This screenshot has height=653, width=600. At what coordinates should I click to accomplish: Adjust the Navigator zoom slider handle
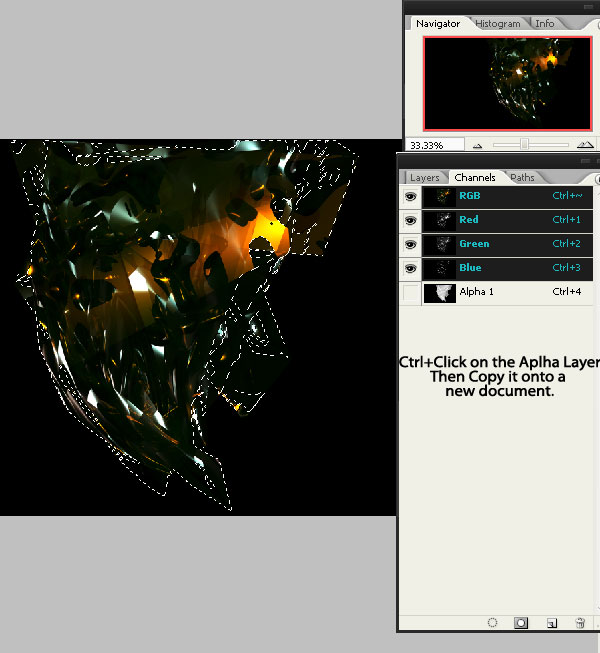click(524, 145)
